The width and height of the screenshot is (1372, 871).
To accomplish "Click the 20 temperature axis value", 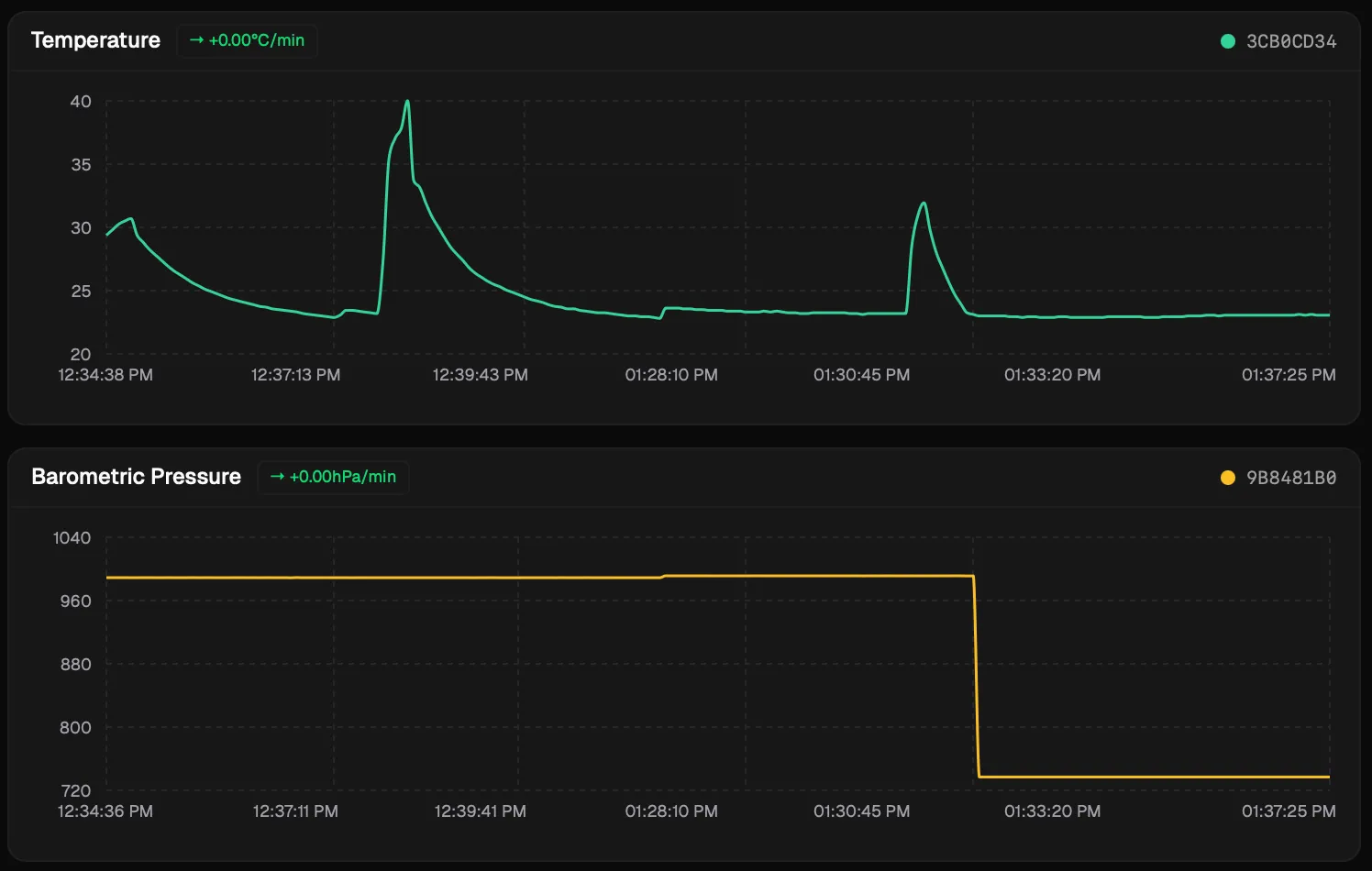I will tap(81, 355).
